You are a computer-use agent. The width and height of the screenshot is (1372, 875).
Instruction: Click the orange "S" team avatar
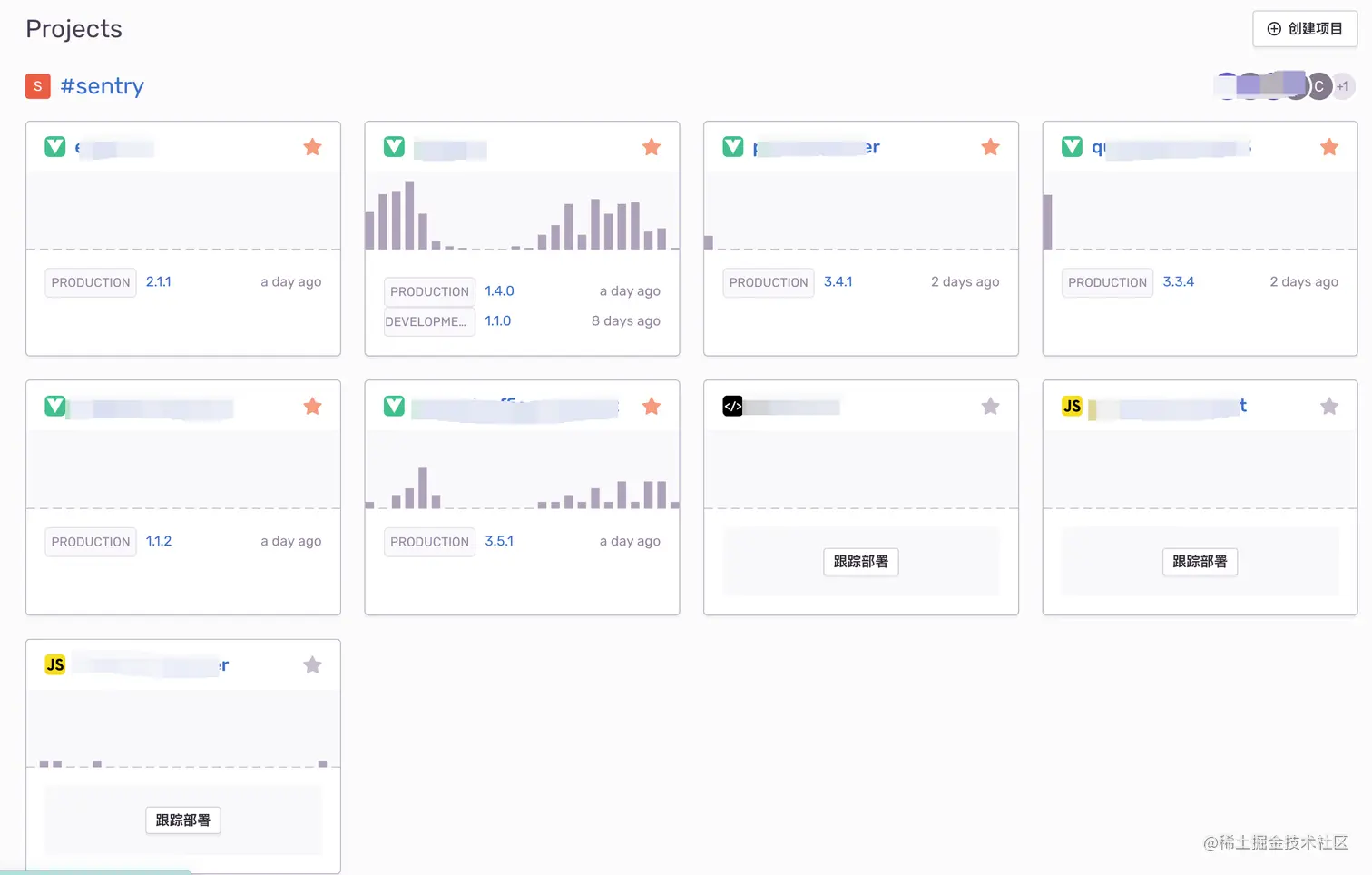point(37,86)
